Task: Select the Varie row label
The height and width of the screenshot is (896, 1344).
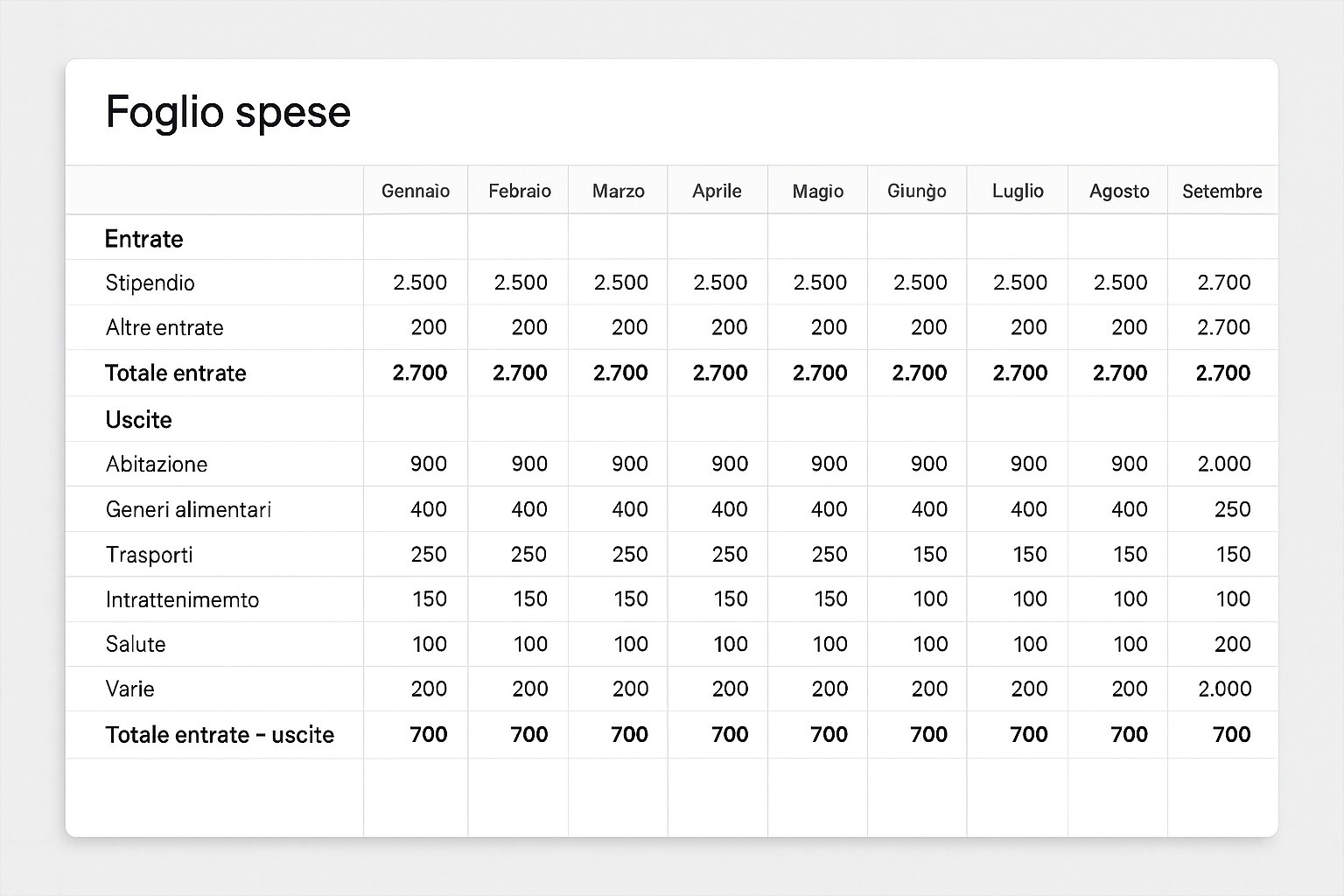Action: pyautogui.click(x=129, y=689)
